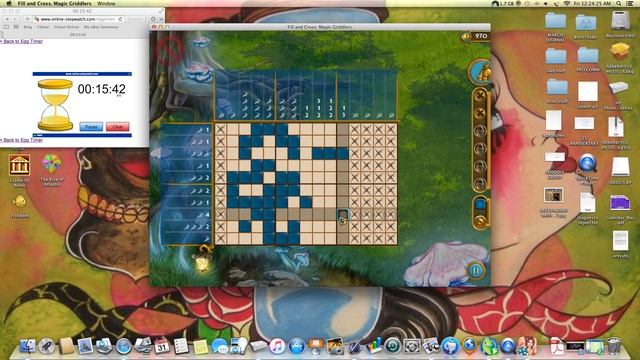
Task: Switch to the blue fill mode button
Action: (x=480, y=204)
